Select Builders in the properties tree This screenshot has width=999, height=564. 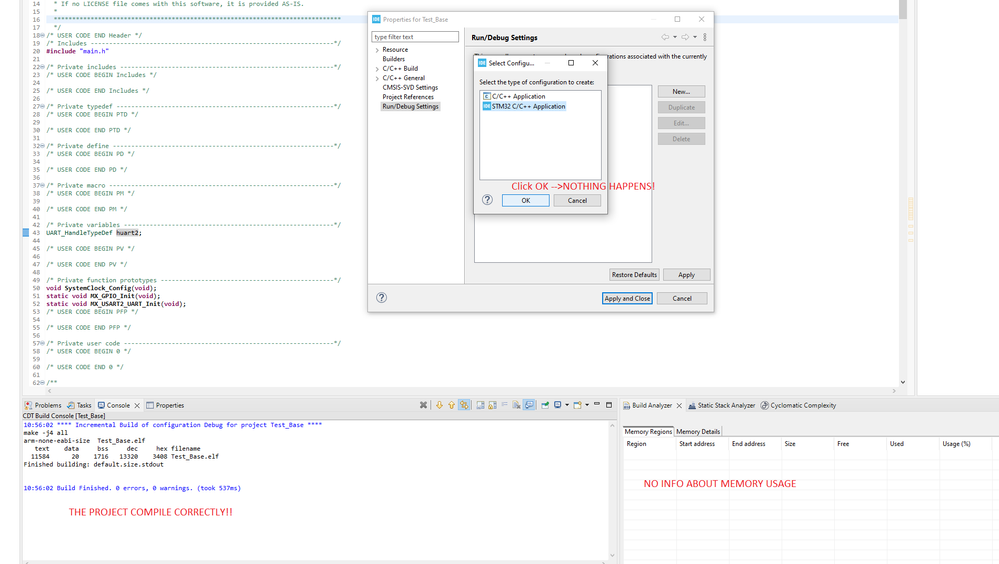393,59
